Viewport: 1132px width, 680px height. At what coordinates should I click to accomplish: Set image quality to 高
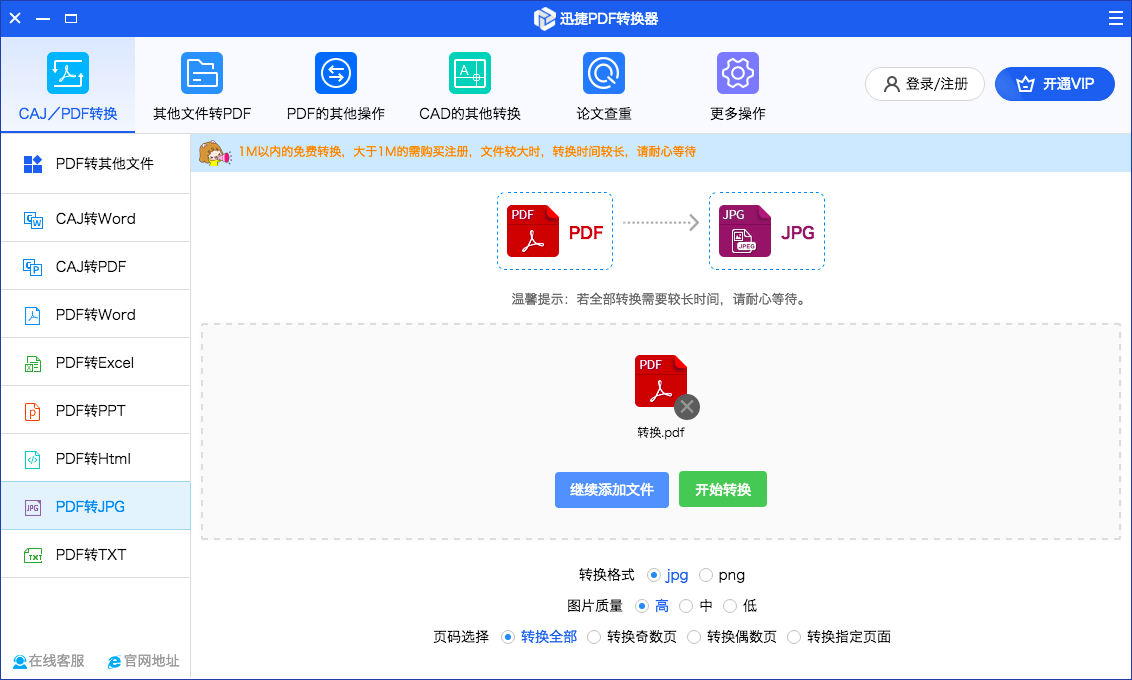click(x=641, y=606)
